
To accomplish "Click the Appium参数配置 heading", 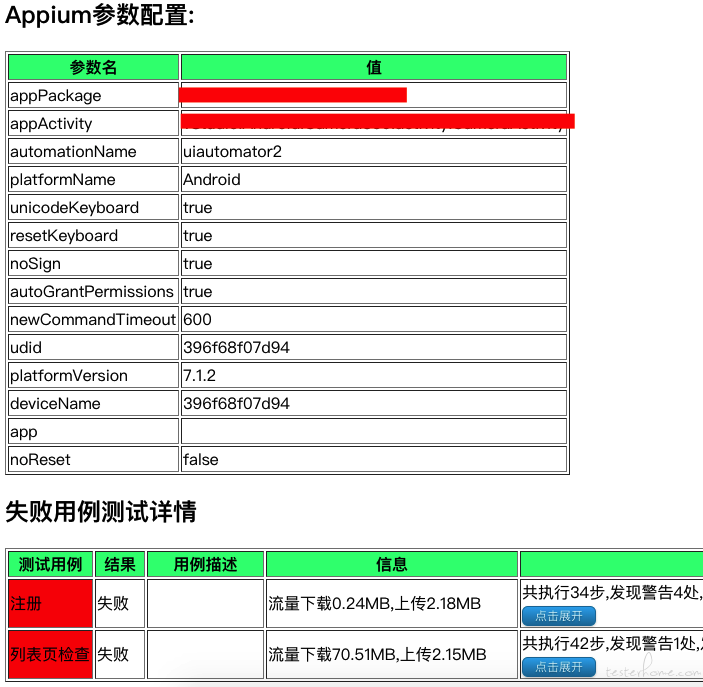I will (x=100, y=15).
